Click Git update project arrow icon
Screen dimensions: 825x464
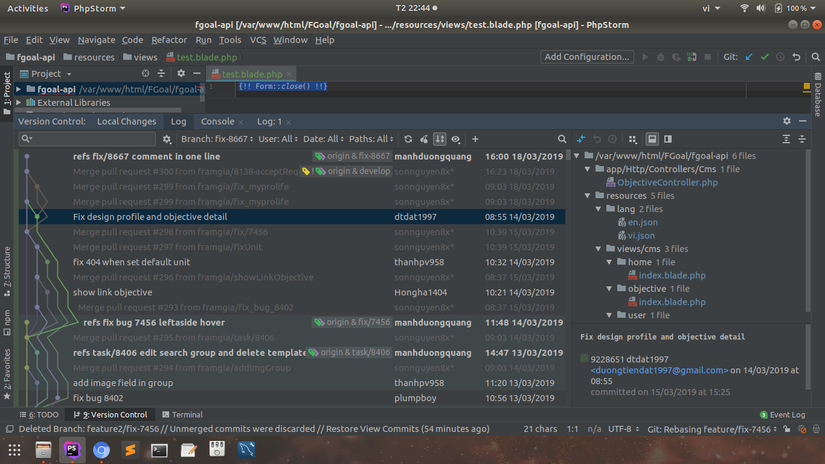pyautogui.click(x=749, y=57)
